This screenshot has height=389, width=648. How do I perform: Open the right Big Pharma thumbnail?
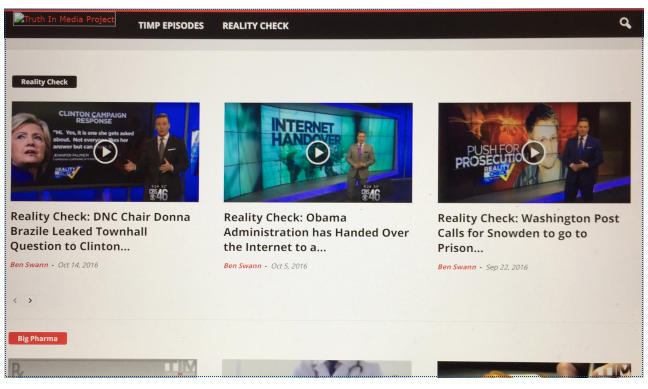tap(534, 369)
